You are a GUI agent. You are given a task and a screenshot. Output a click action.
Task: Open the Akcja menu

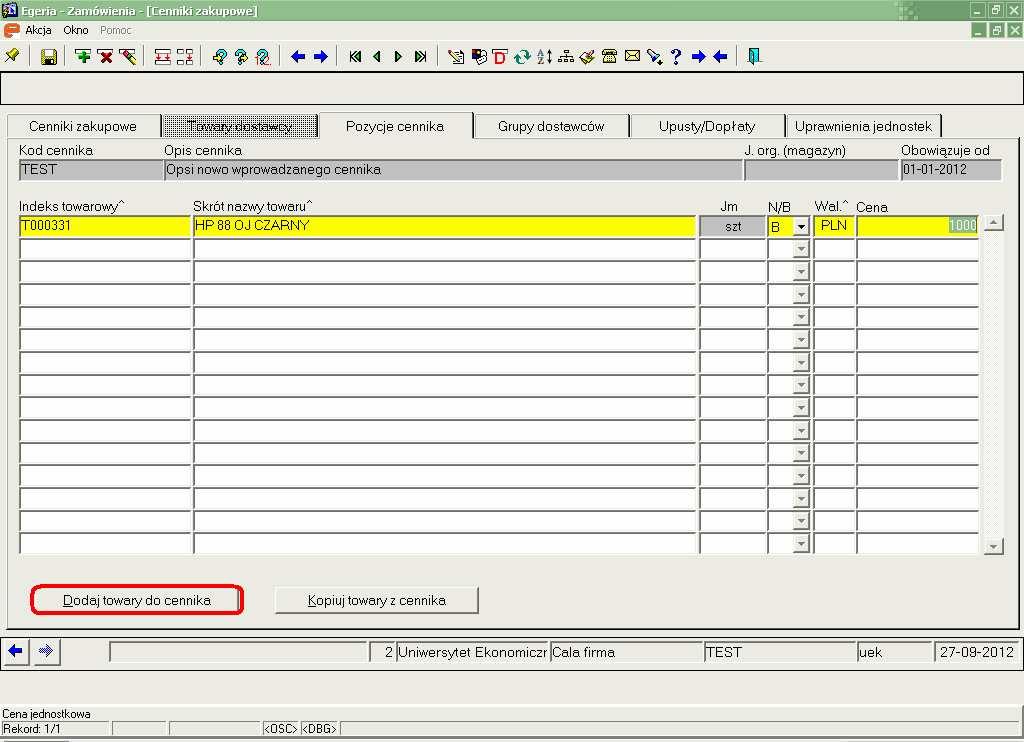[x=38, y=30]
